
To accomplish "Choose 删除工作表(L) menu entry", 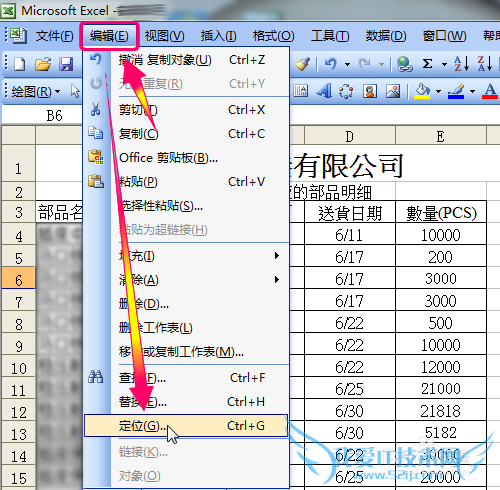I will coord(187,328).
